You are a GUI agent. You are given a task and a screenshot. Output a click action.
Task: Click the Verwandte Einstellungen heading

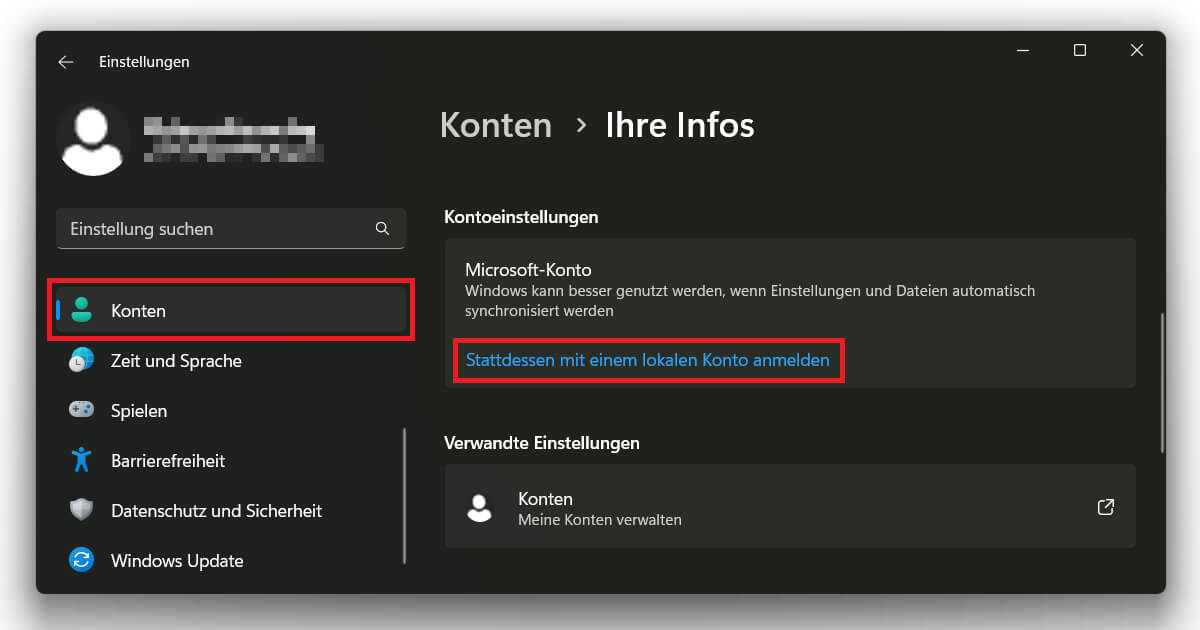pyautogui.click(x=542, y=442)
